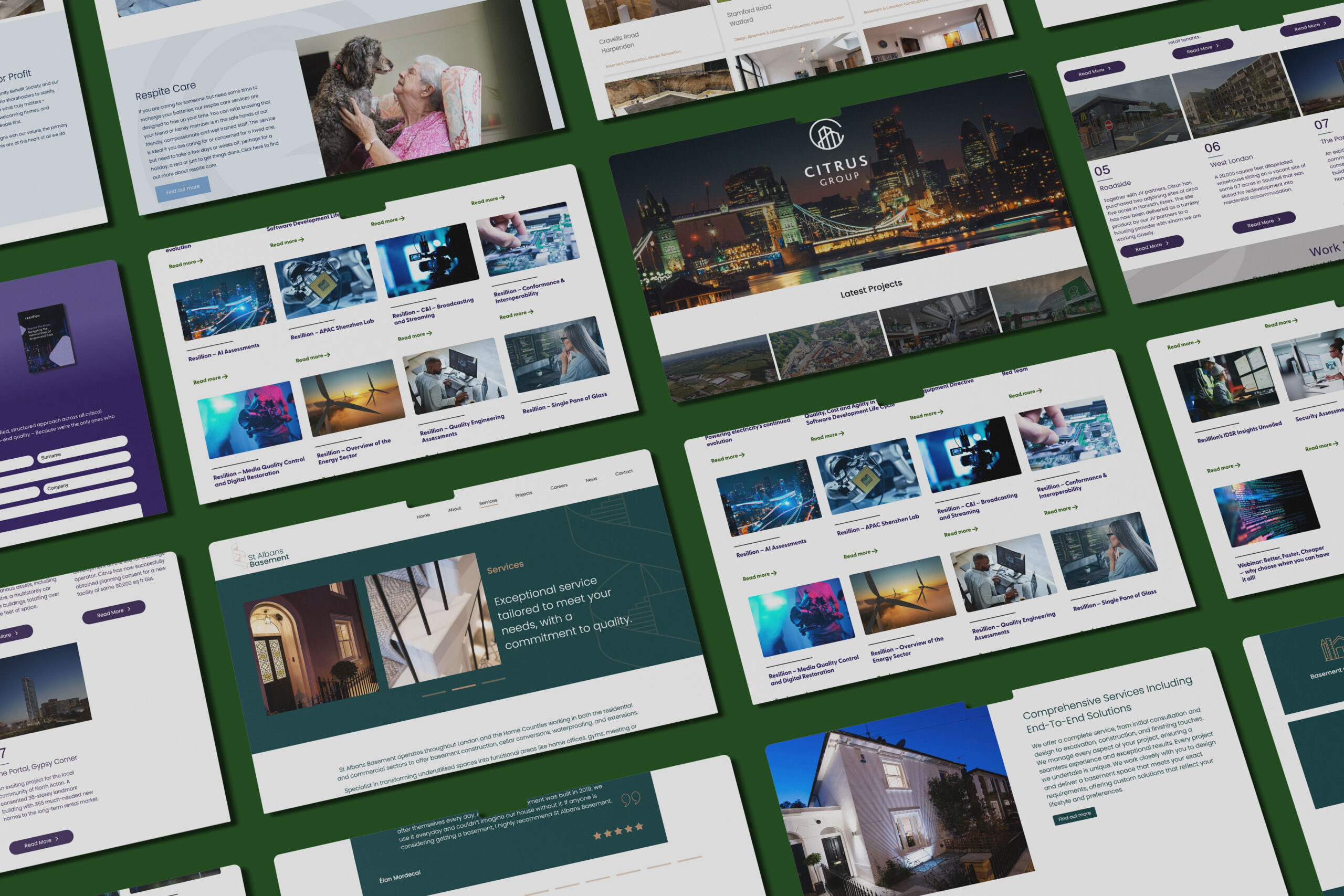Select the first Services carousel indicator dash
Viewport: 1344px width, 896px height.
434,694
